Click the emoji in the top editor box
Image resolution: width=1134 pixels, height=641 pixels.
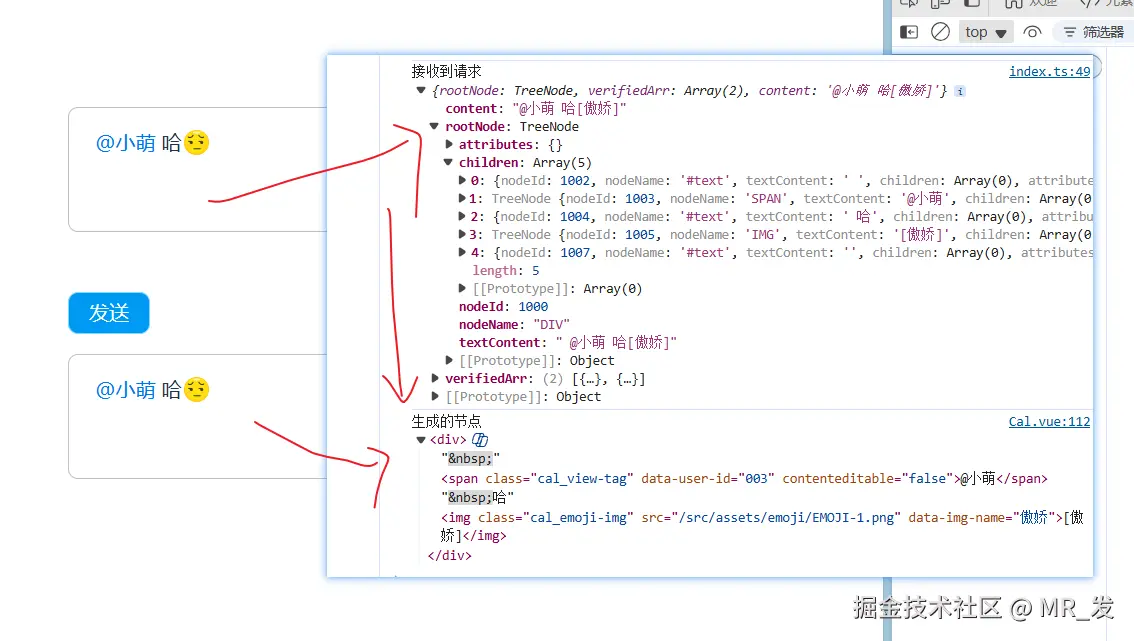(x=196, y=143)
